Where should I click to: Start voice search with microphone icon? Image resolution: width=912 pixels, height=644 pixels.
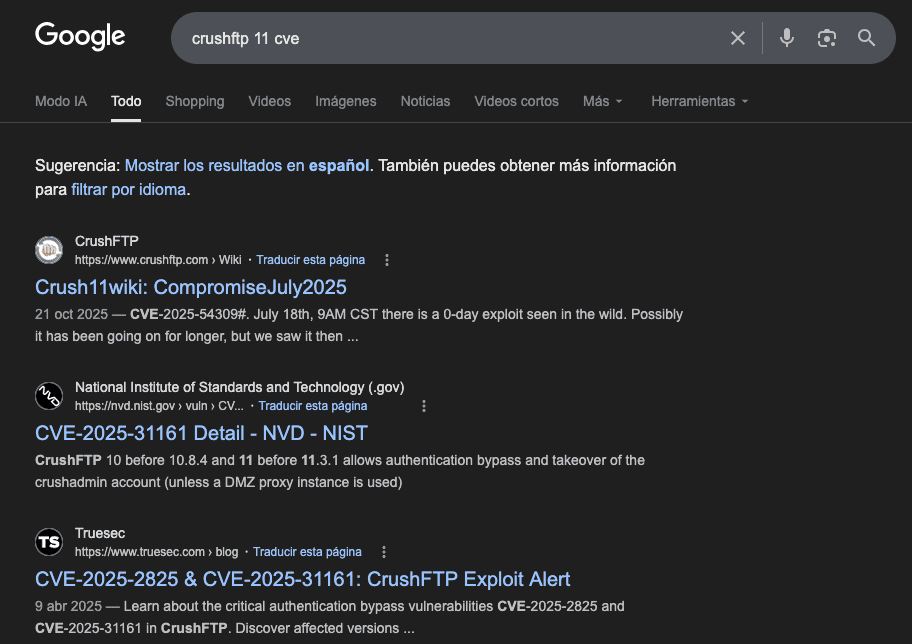pyautogui.click(x=787, y=38)
